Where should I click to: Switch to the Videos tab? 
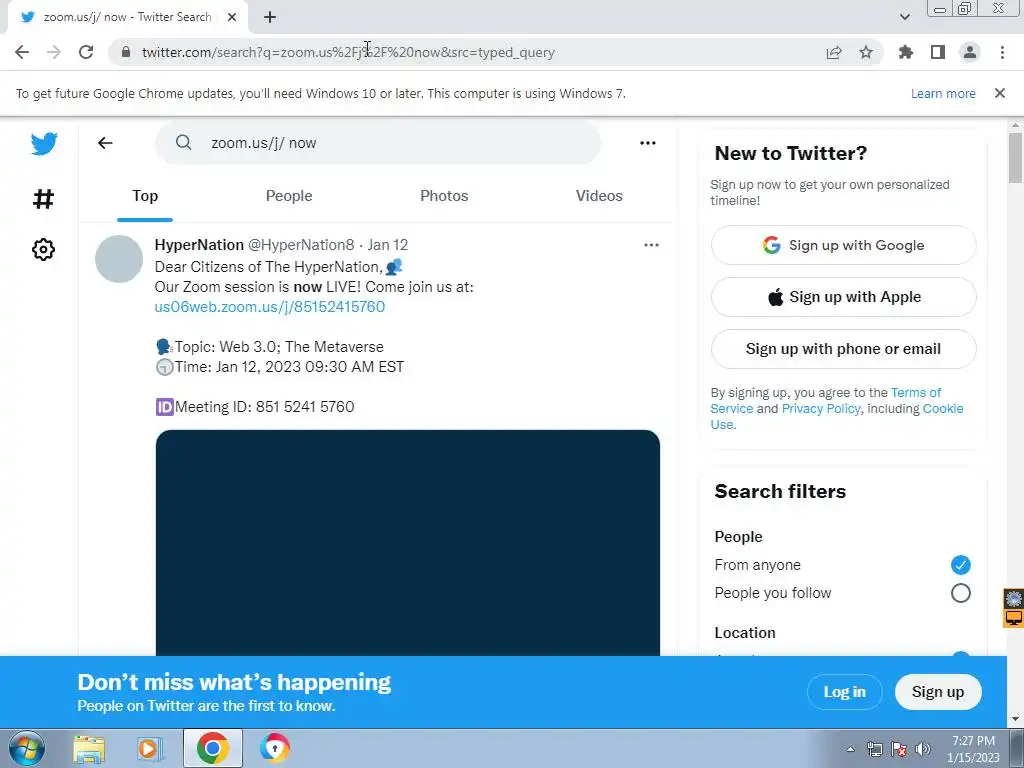point(599,196)
